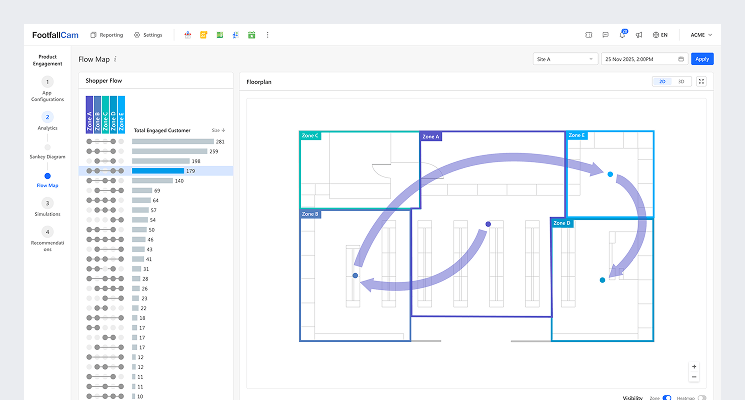This screenshot has width=745, height=400.
Task: Switch floorplan to 2D view
Action: 662,81
